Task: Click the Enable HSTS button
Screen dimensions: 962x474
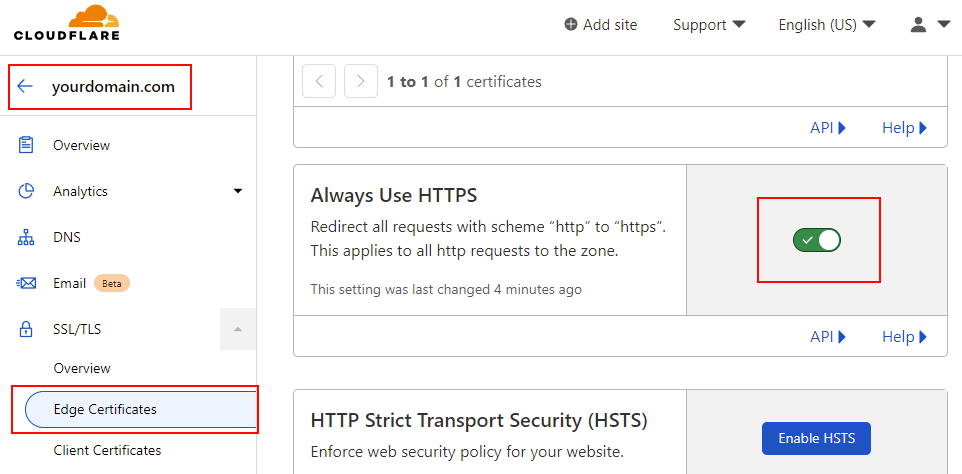Action: click(815, 439)
